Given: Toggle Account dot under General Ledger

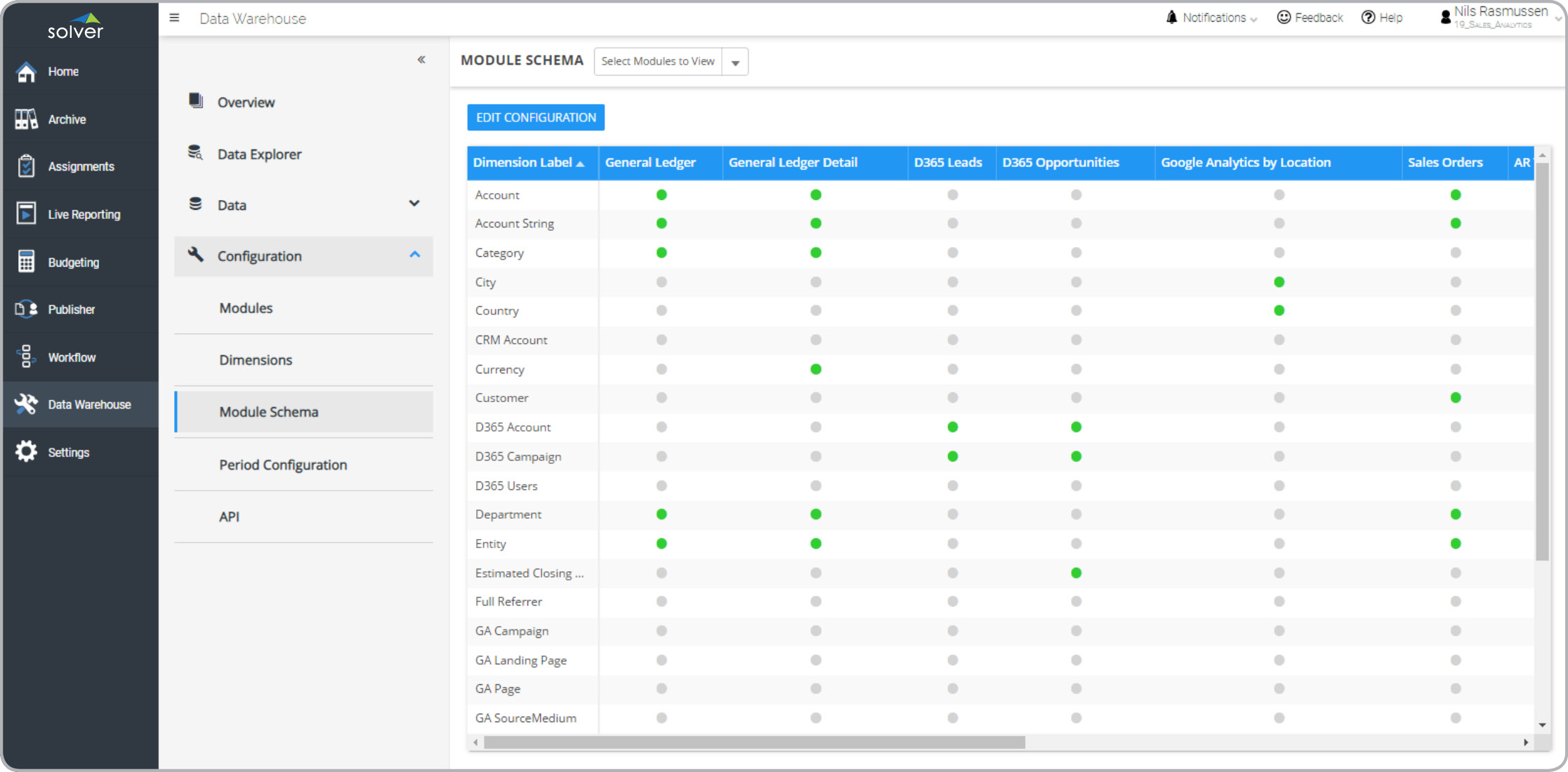Looking at the screenshot, I should click(x=661, y=195).
